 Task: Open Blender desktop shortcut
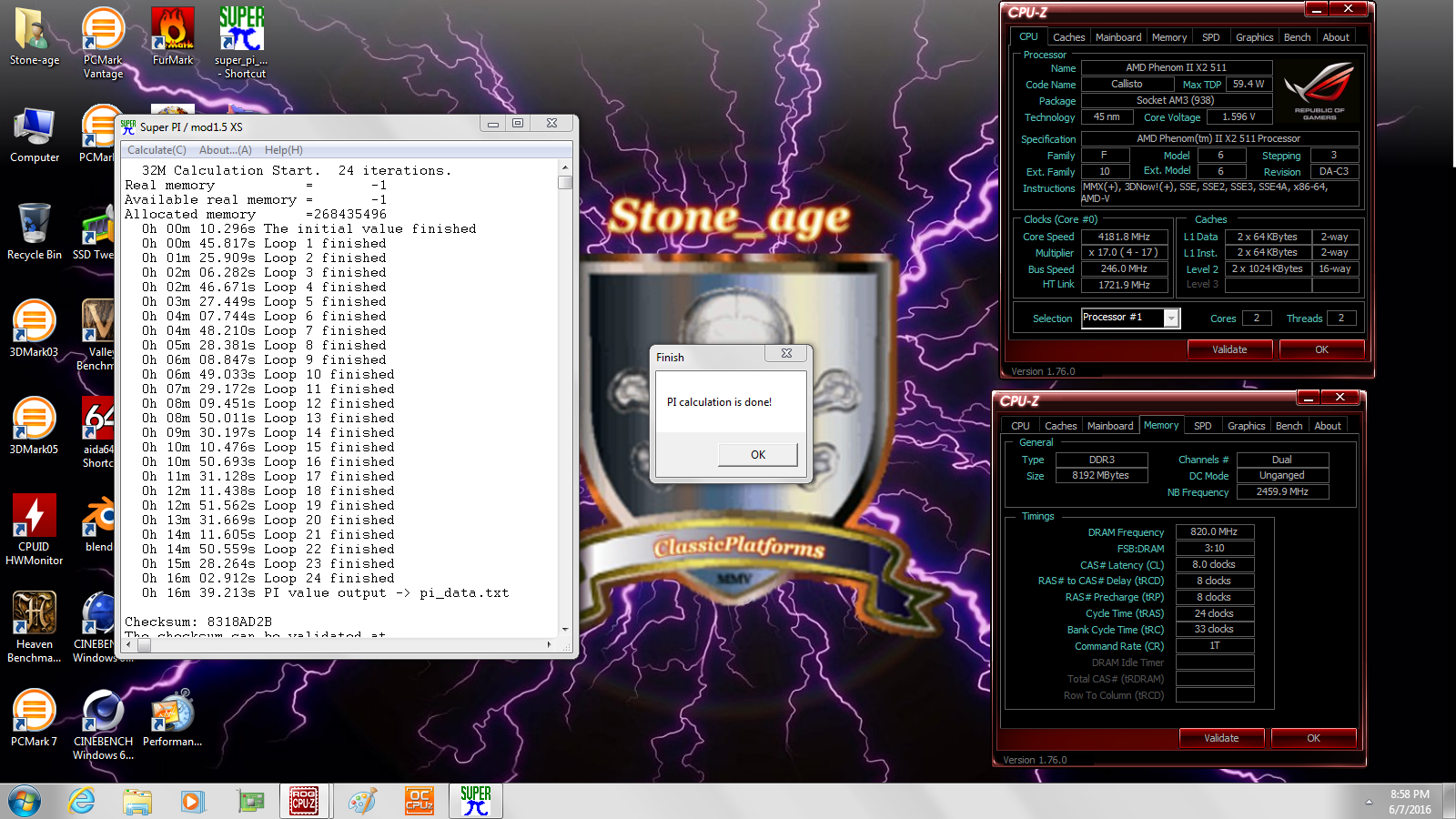tap(98, 523)
